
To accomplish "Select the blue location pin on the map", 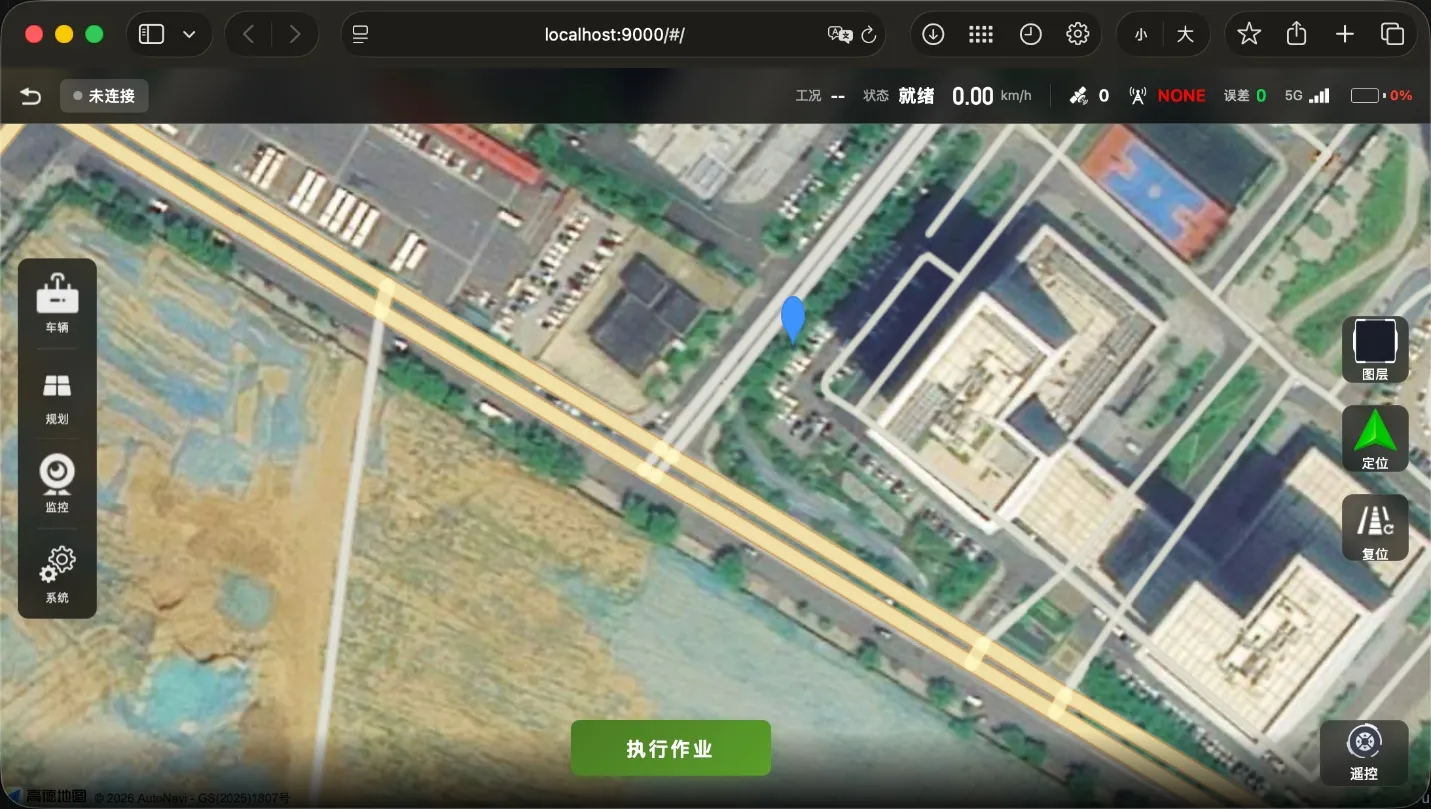I will (x=793, y=319).
